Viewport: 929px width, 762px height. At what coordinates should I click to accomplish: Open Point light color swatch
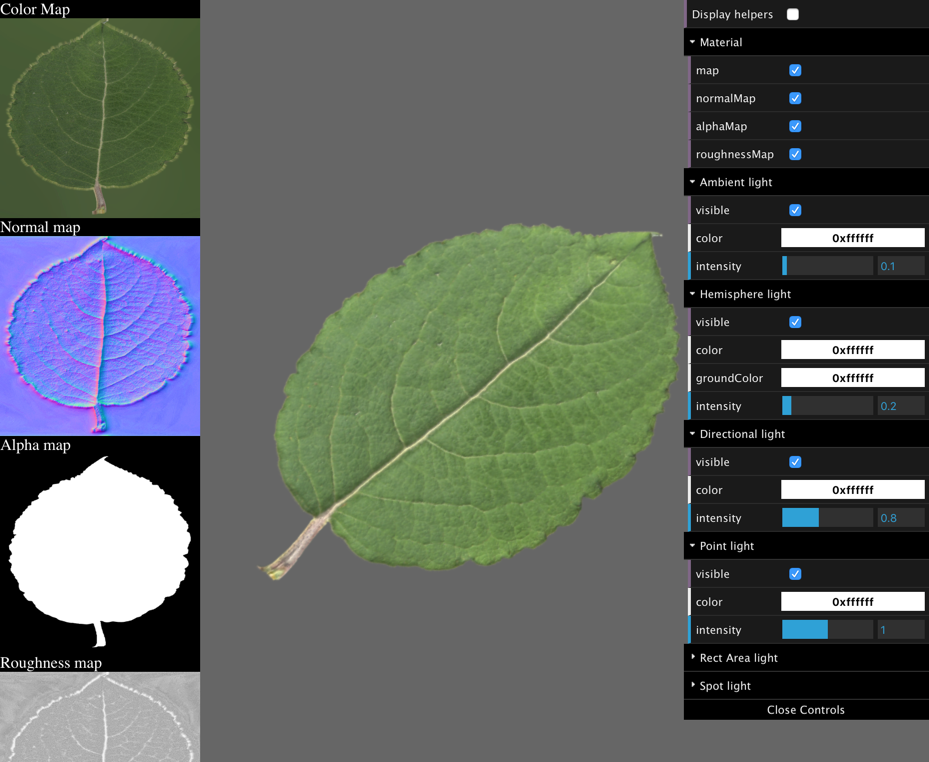853,601
